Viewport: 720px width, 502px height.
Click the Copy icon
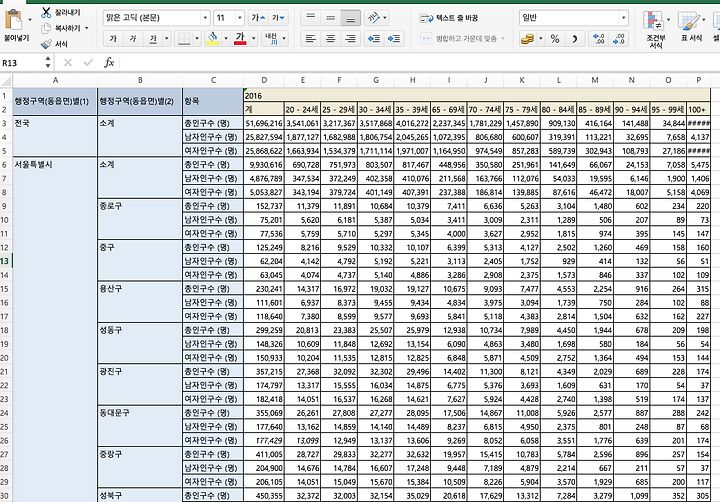pyautogui.click(x=46, y=28)
